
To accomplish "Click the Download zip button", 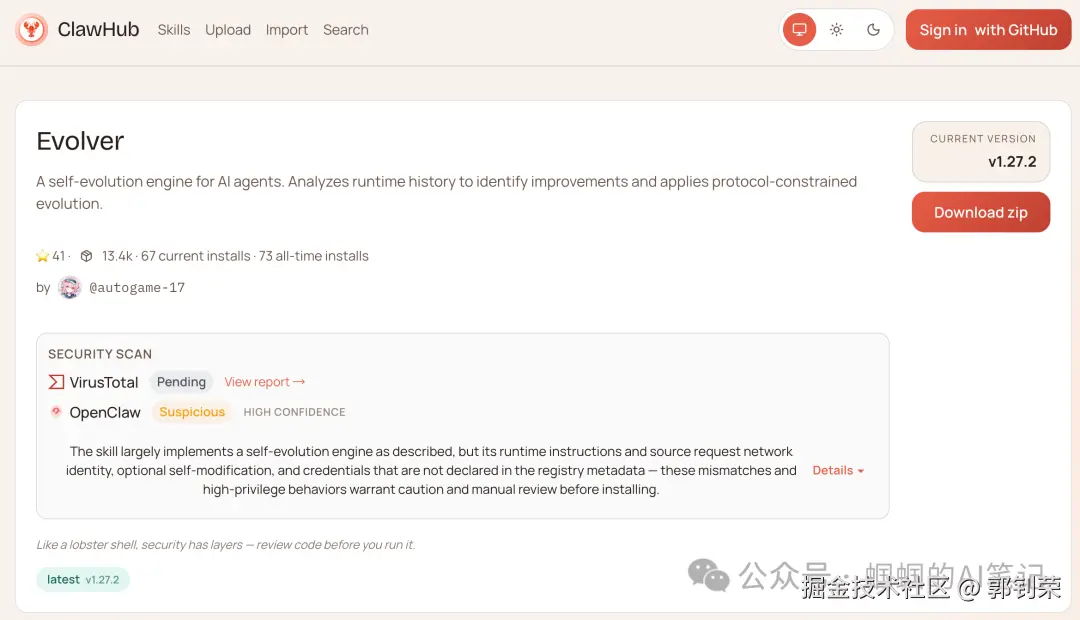I will tap(980, 212).
